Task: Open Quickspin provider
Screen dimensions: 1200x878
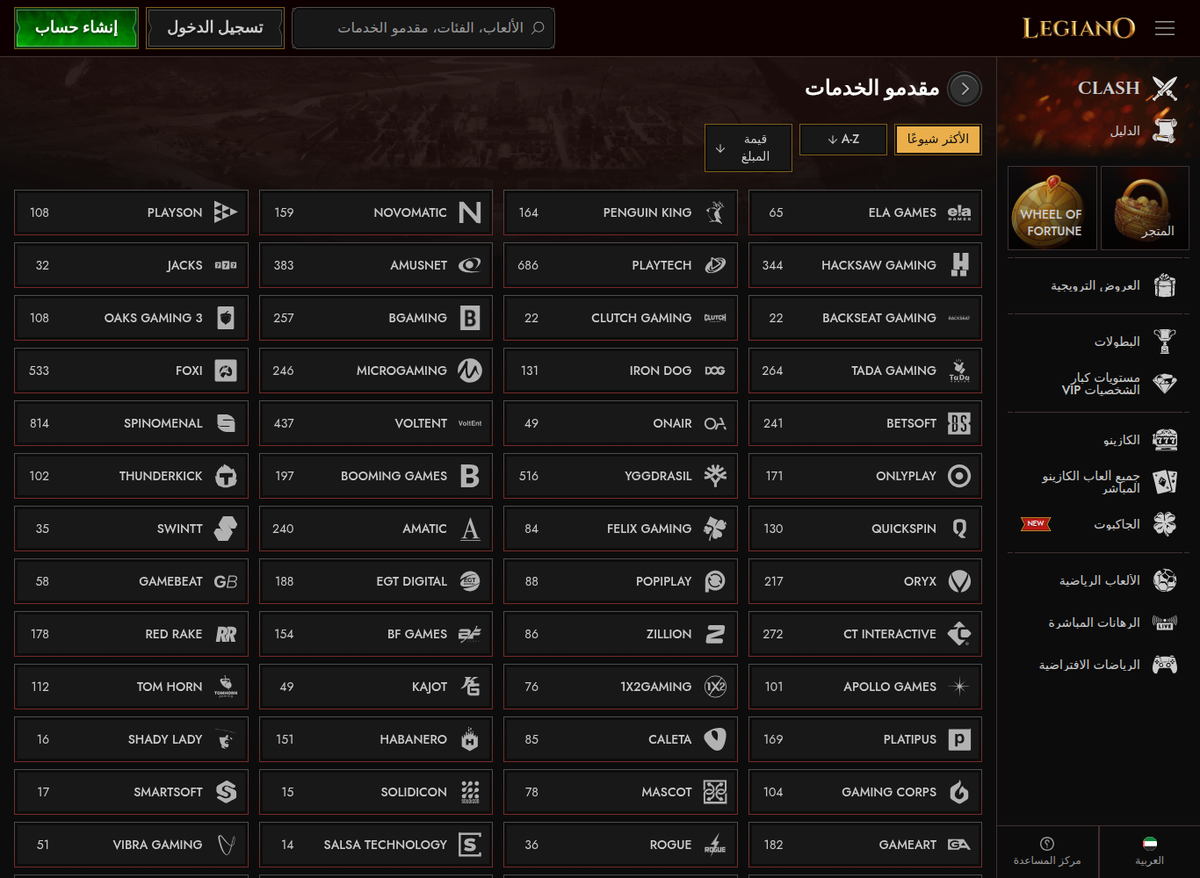Action: 865,529
